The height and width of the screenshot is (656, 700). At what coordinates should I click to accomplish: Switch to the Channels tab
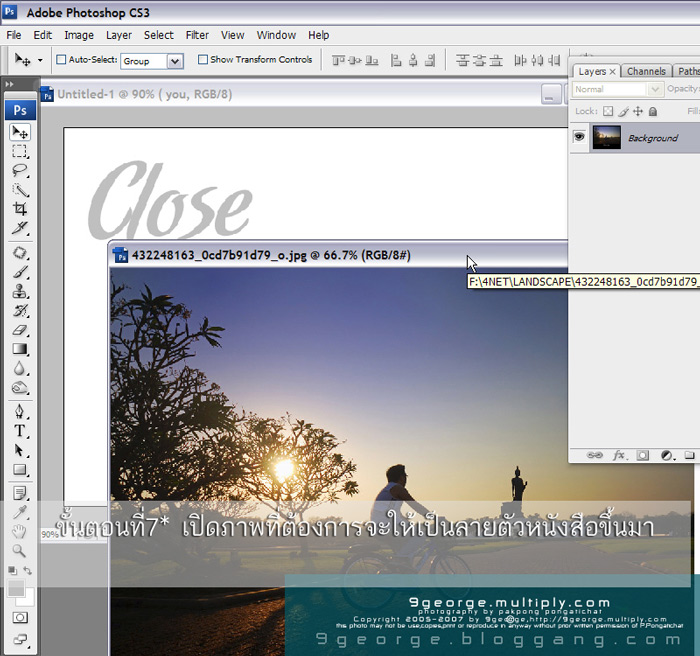click(646, 71)
